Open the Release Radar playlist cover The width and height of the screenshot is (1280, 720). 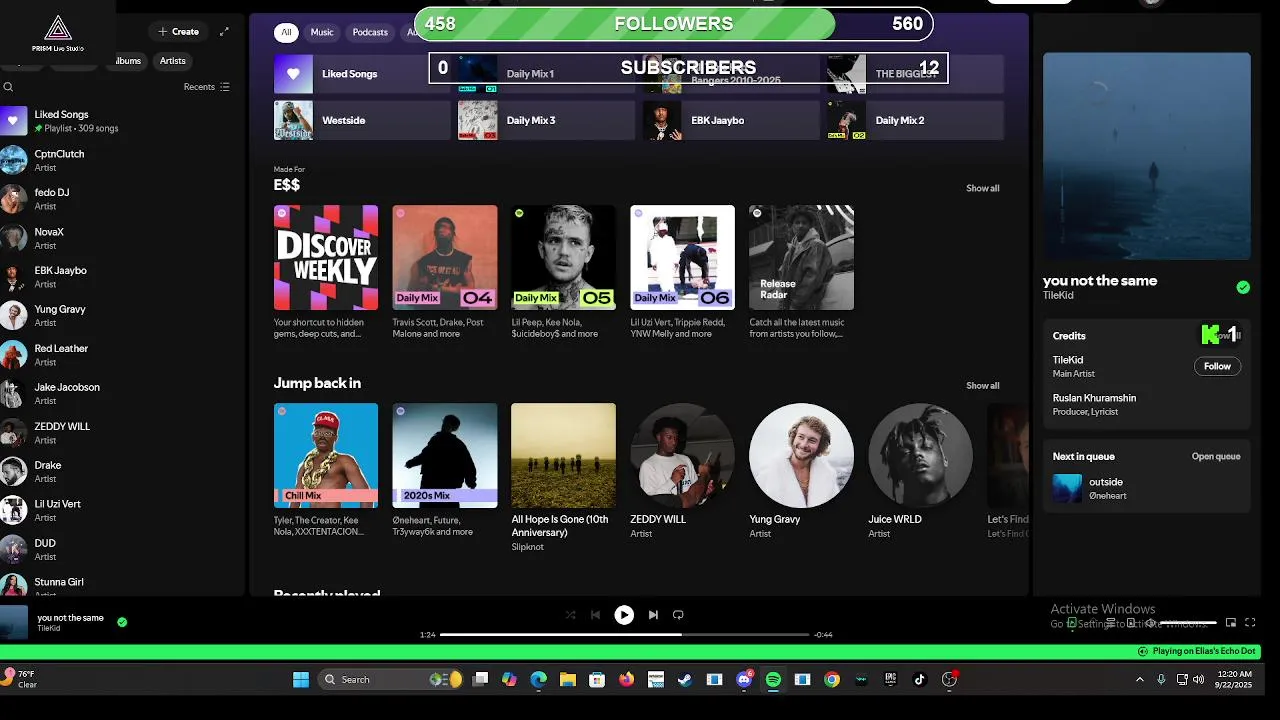tap(801, 258)
